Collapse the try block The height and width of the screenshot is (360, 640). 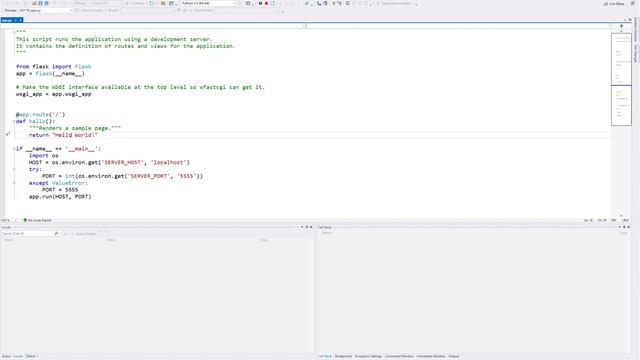[x=14, y=169]
